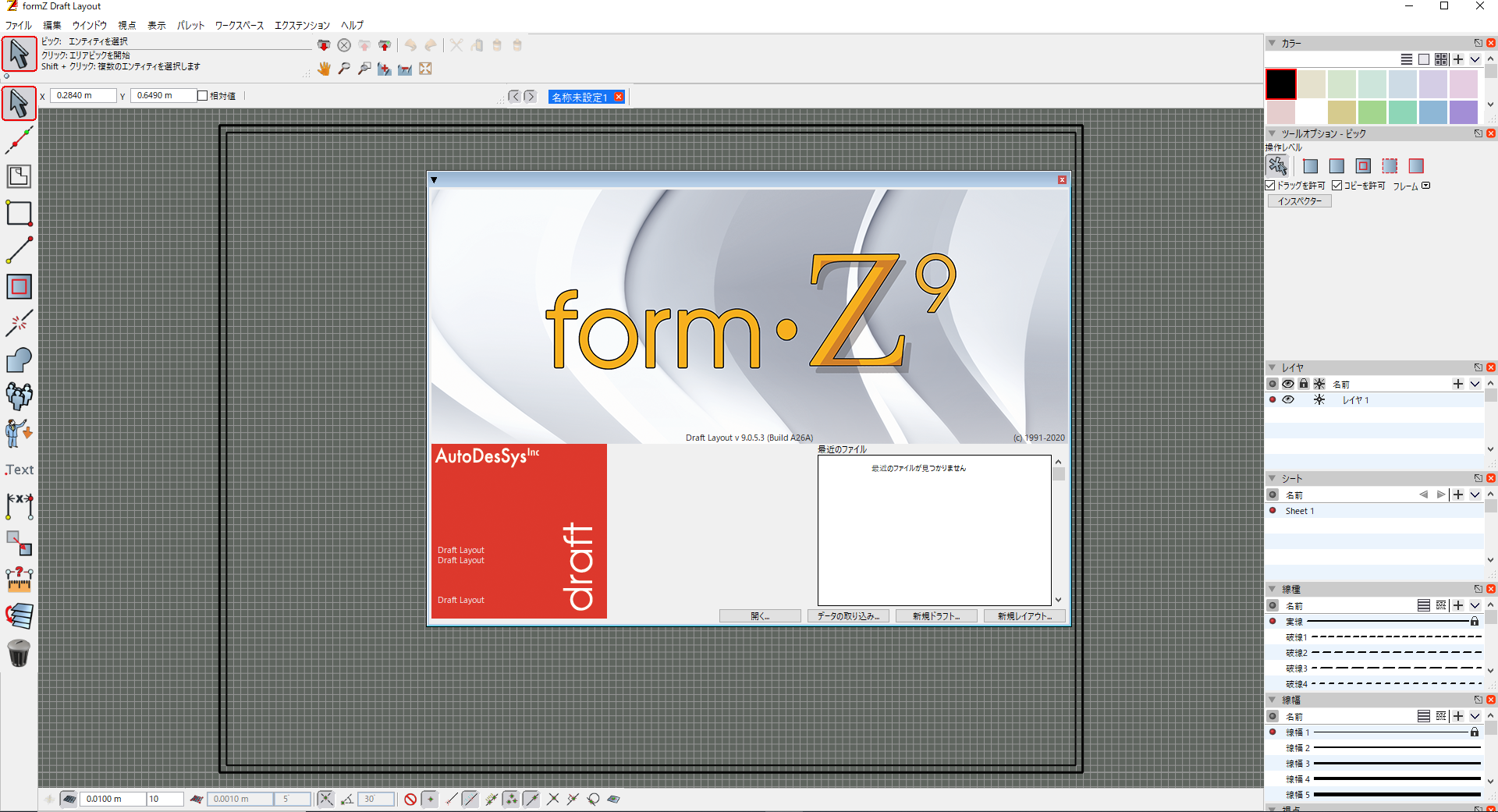Toggle active dot for 線幅 1
The width and height of the screenshot is (1498, 812).
click(x=1273, y=732)
